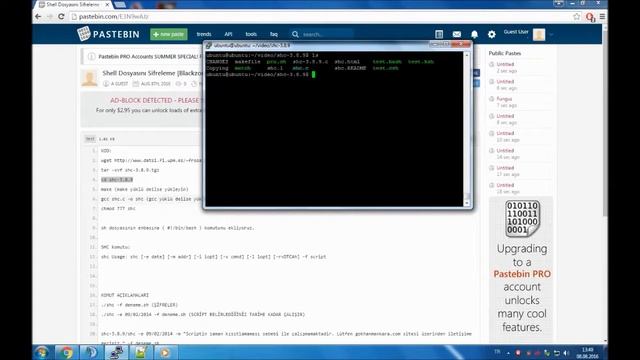The height and width of the screenshot is (360, 640).
Task: Open the Untitled paste from 14 sec ago
Action: point(505,151)
